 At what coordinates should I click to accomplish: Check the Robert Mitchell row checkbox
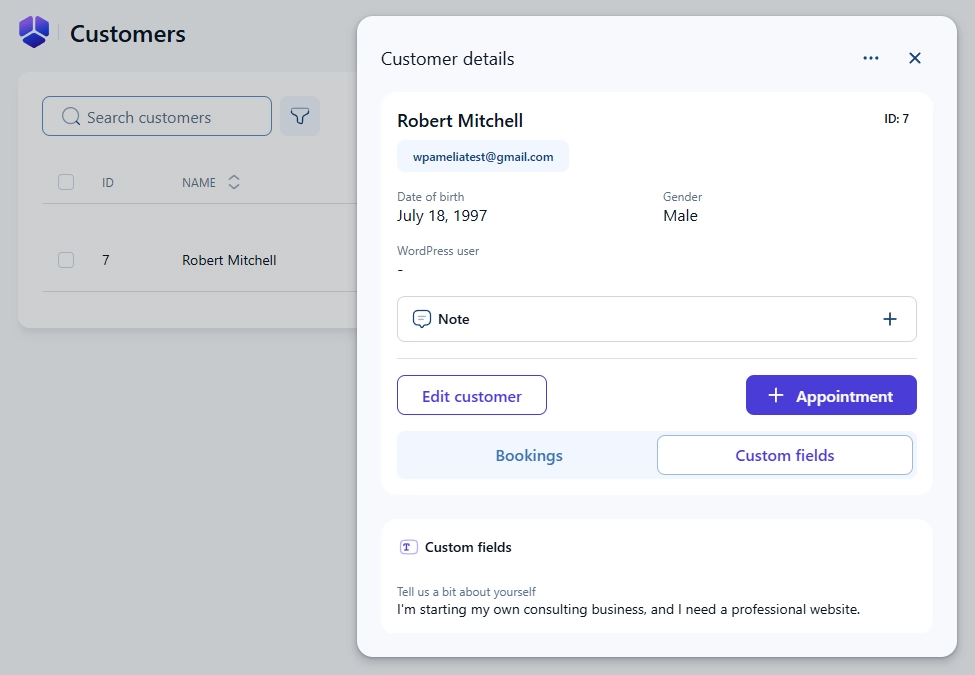66,260
